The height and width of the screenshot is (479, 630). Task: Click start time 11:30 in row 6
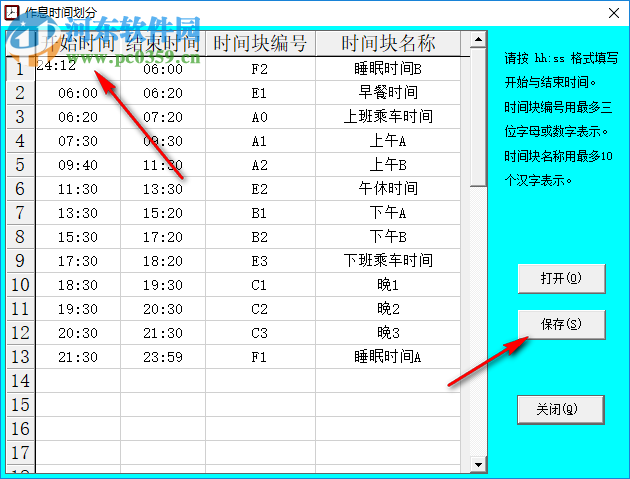click(78, 189)
